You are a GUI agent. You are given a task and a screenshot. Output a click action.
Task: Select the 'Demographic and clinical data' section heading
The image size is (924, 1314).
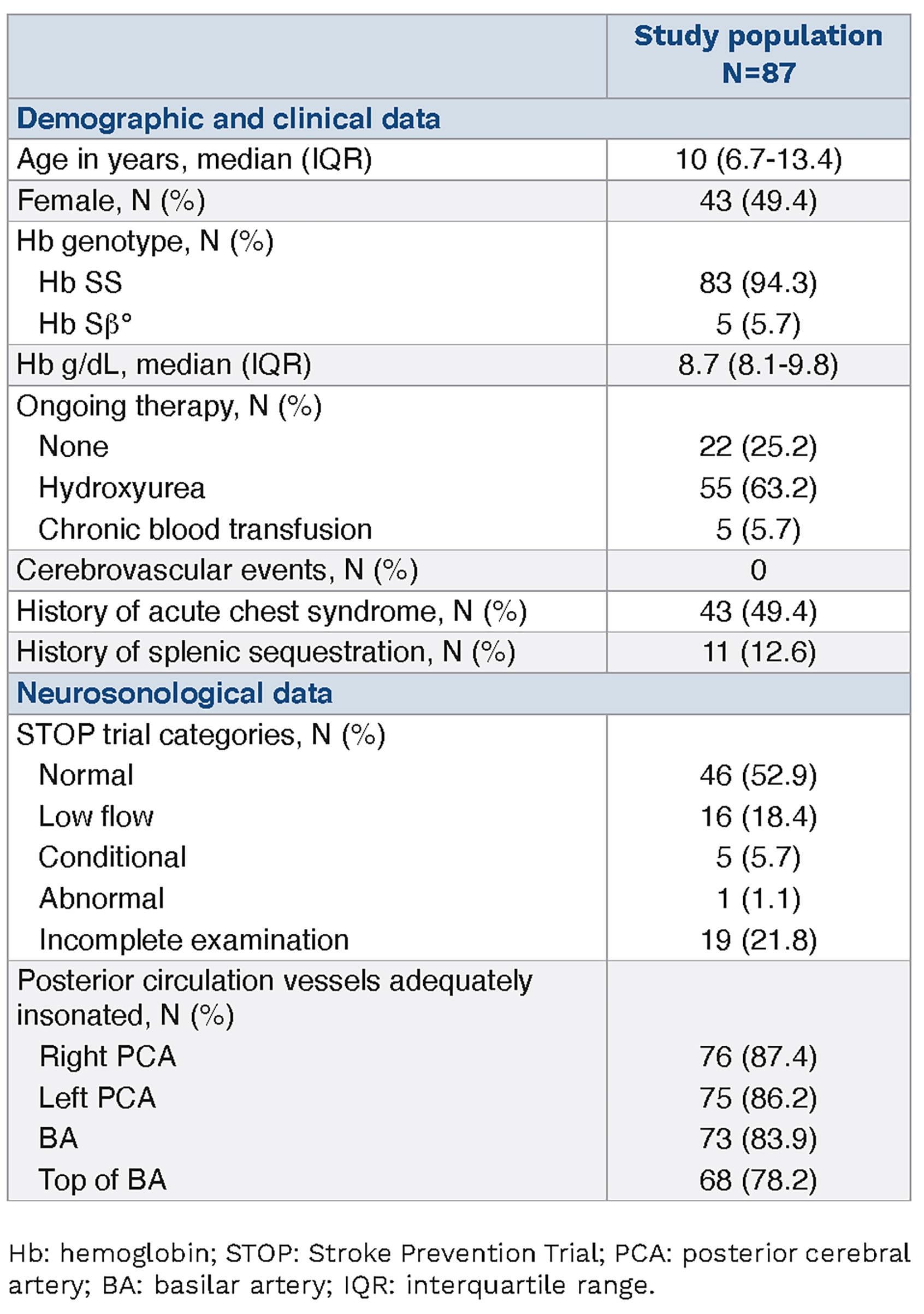click(x=228, y=119)
